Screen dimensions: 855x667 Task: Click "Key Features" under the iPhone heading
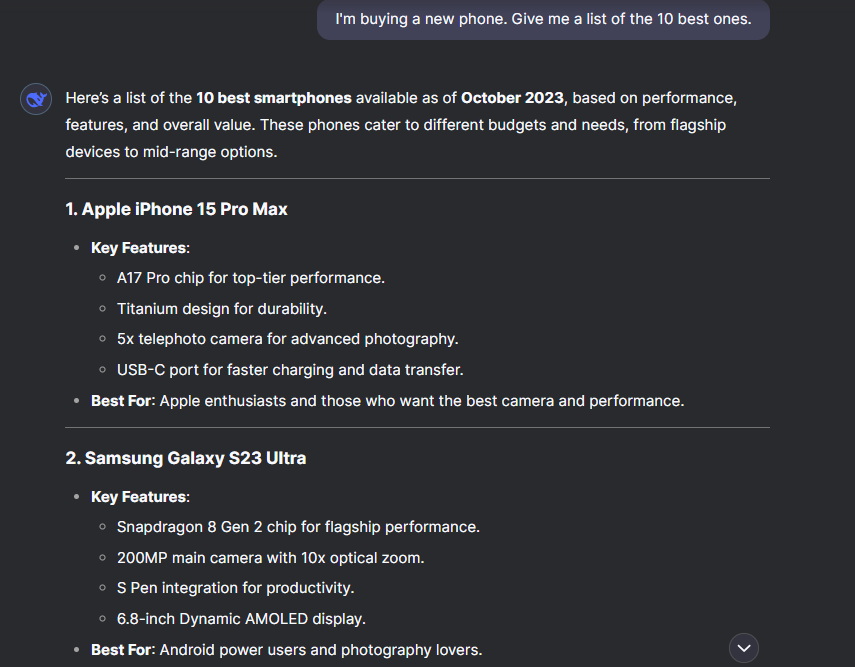[x=139, y=247]
